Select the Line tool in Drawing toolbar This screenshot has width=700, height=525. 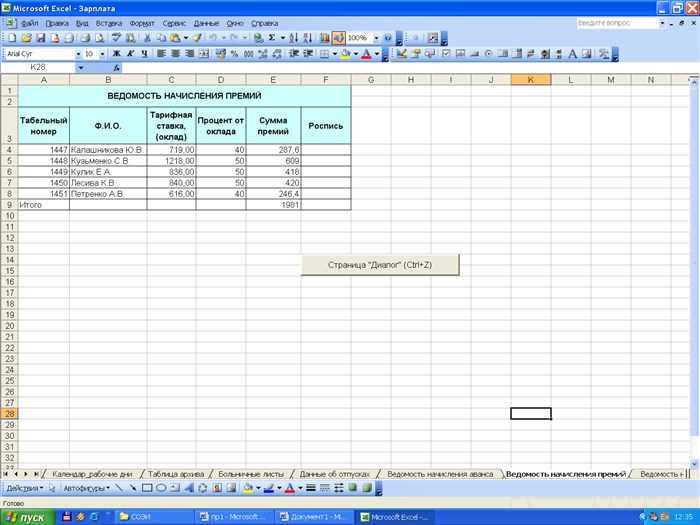coord(119,488)
